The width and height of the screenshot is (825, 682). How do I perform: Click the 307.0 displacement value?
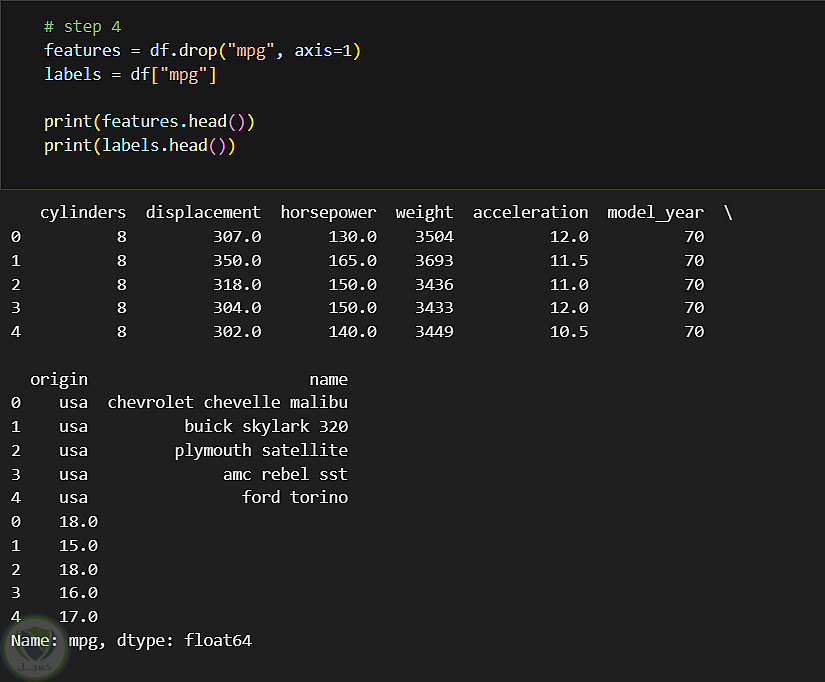tap(237, 237)
